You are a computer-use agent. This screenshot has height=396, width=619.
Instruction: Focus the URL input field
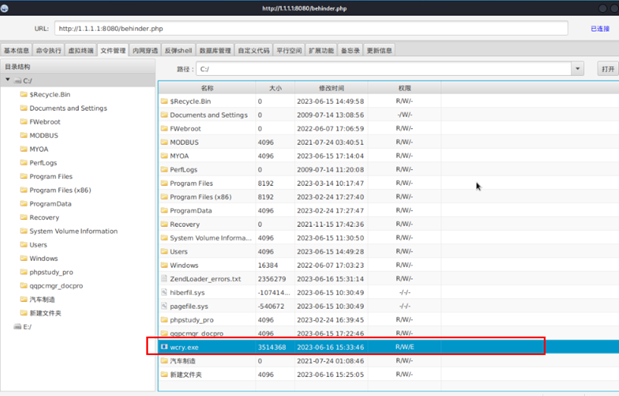[x=311, y=28]
